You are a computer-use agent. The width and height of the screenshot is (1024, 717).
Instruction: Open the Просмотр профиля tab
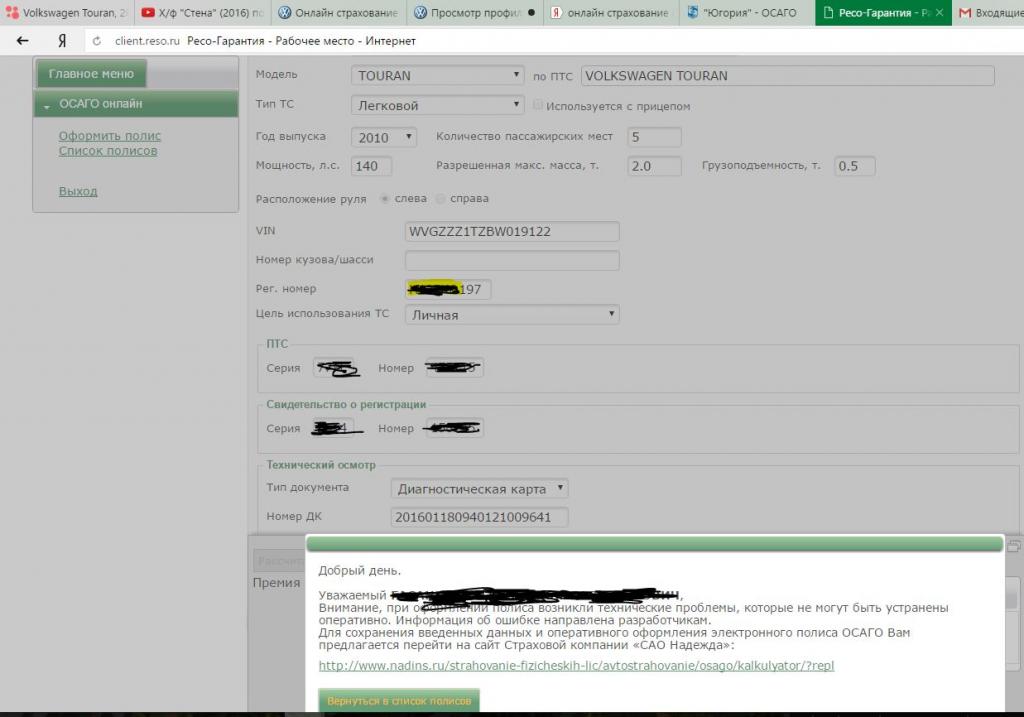(475, 12)
